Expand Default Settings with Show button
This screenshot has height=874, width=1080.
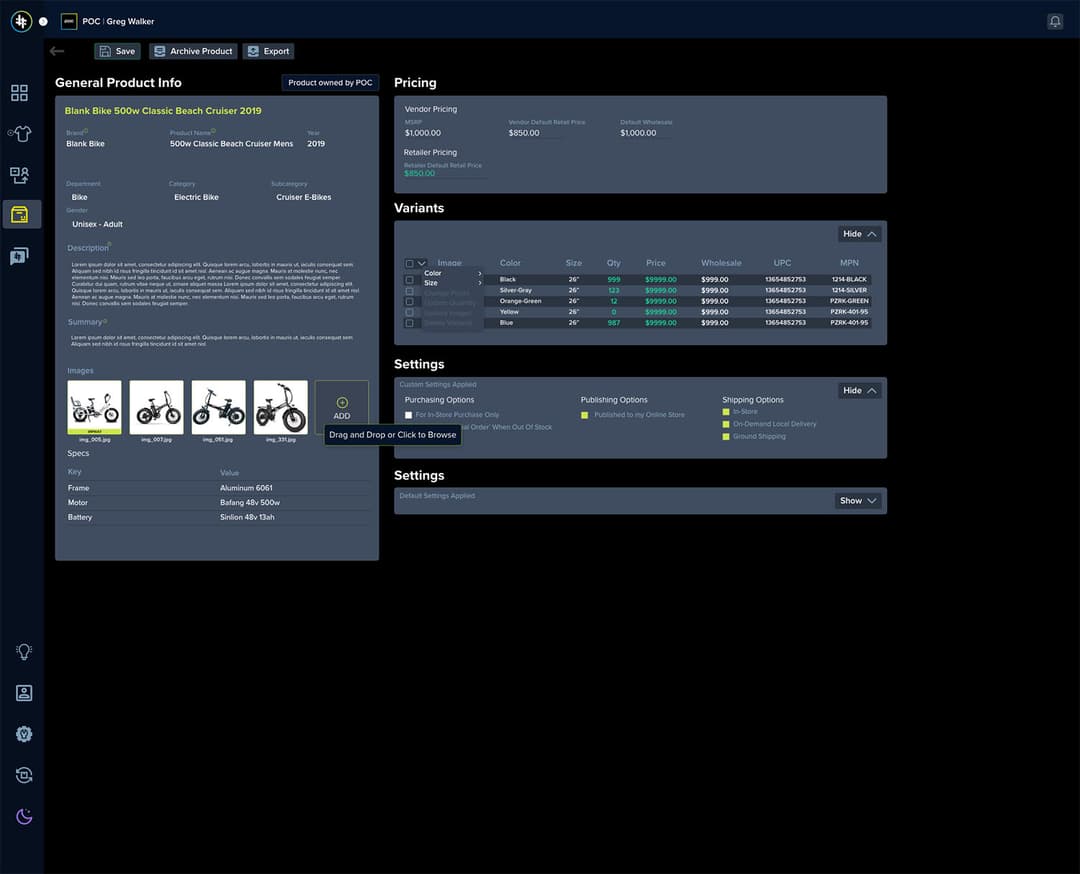[858, 501]
